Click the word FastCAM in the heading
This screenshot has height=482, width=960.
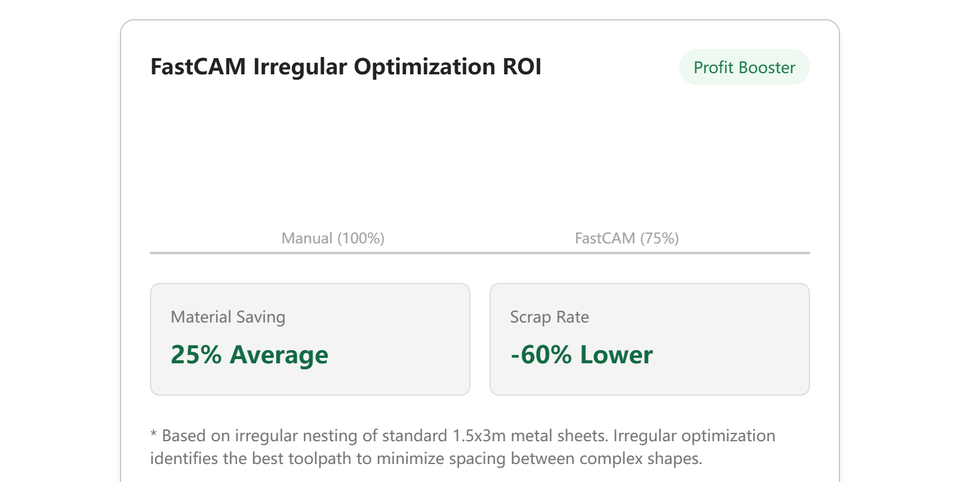point(198,67)
